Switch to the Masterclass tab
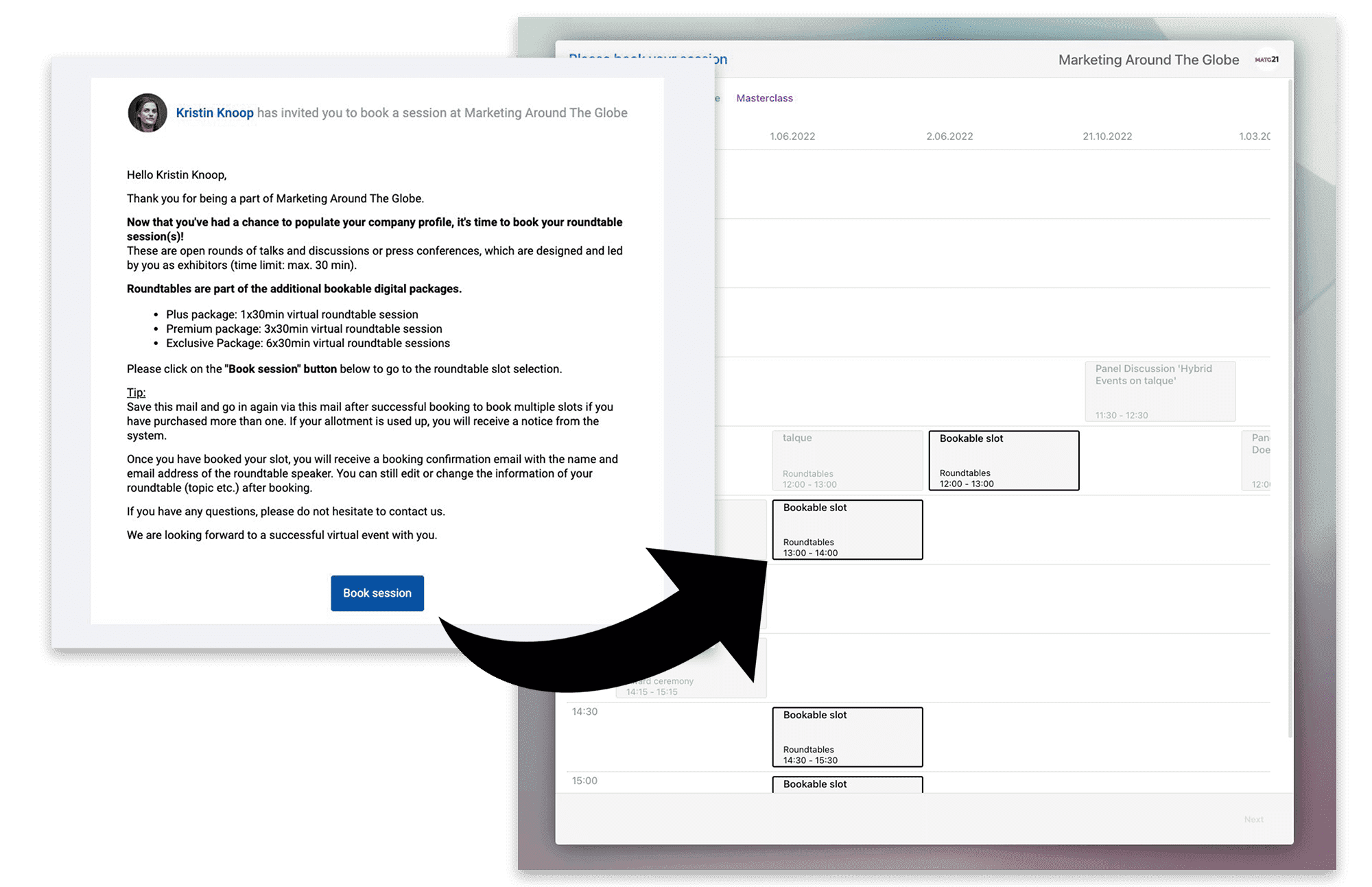Image resolution: width=1372 pixels, height=887 pixels. 764,98
